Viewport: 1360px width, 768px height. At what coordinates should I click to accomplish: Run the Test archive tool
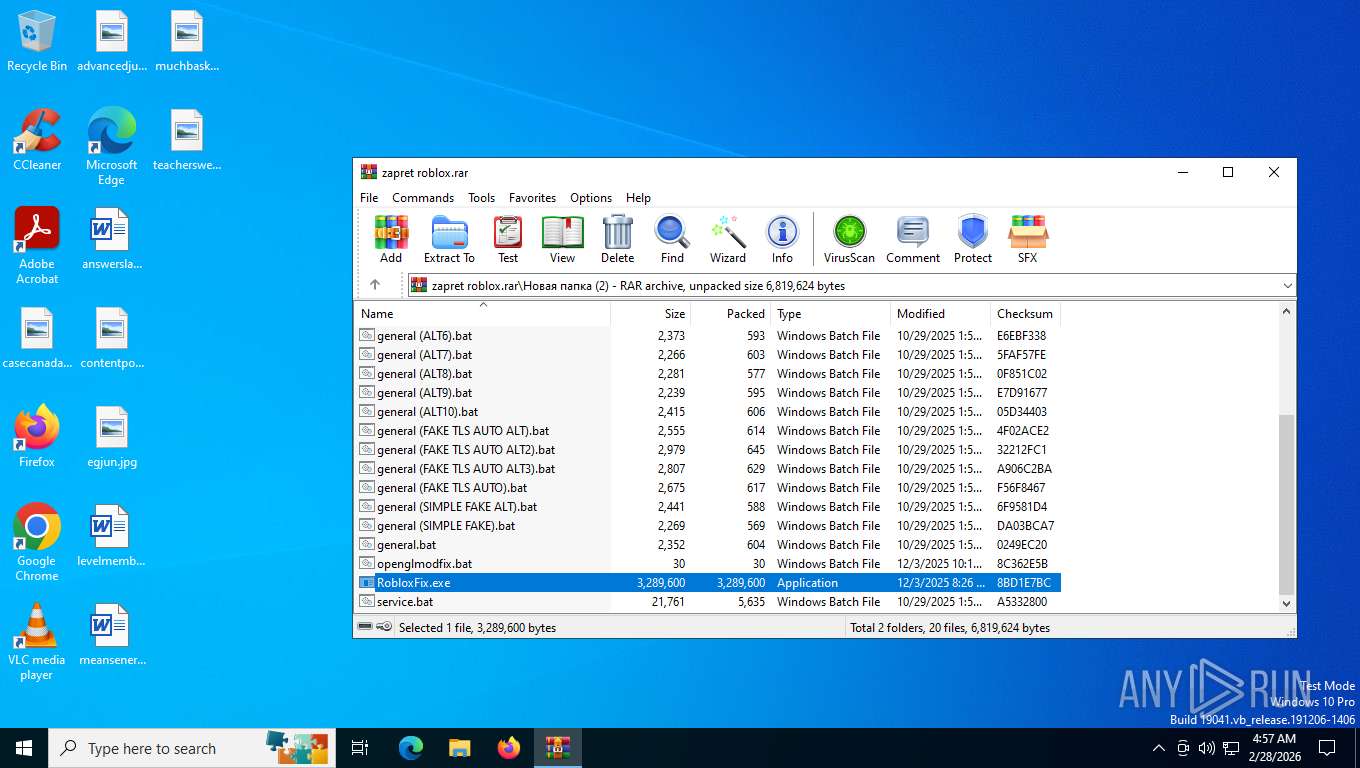click(508, 239)
